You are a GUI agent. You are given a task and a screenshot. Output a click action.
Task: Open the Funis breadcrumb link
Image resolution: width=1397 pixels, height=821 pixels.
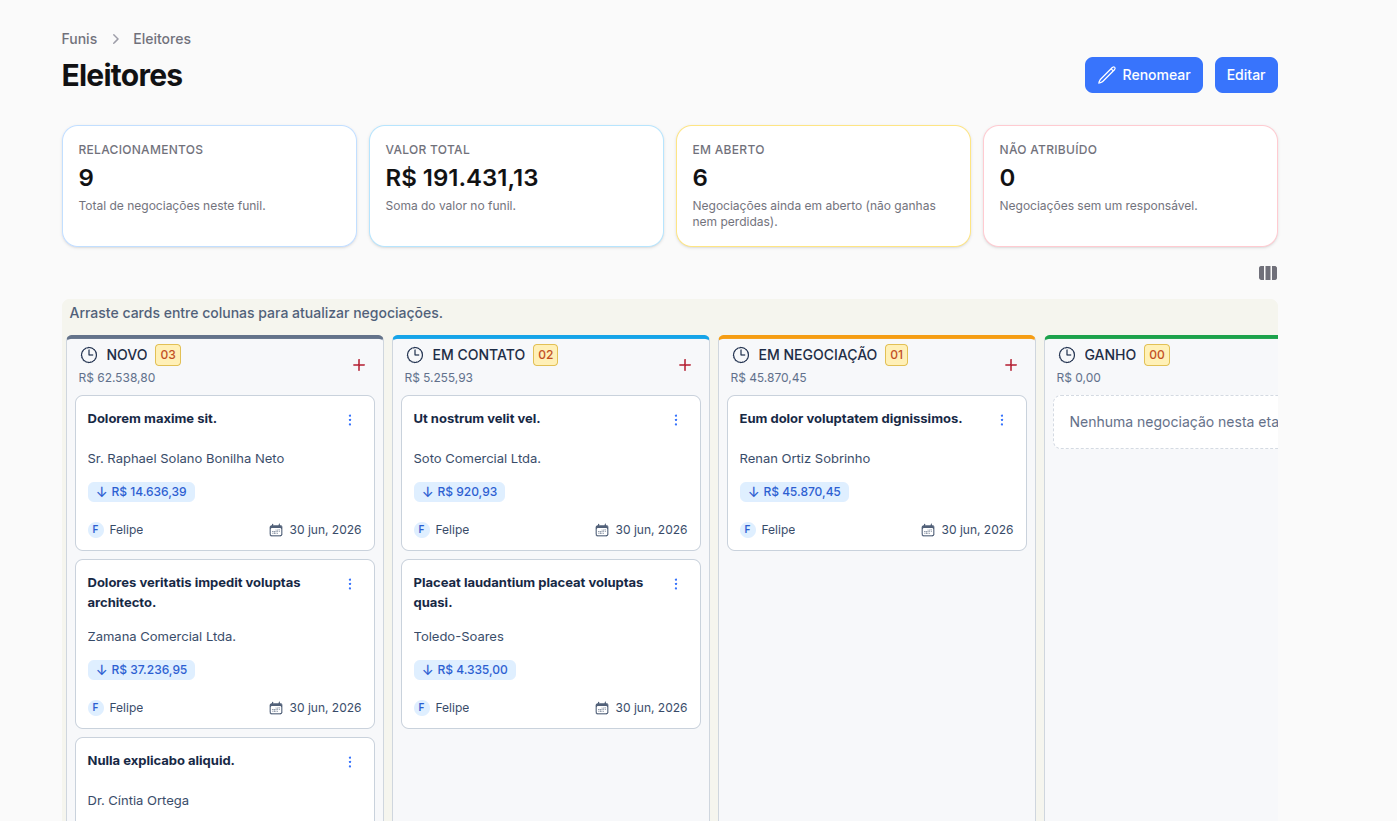pos(79,39)
